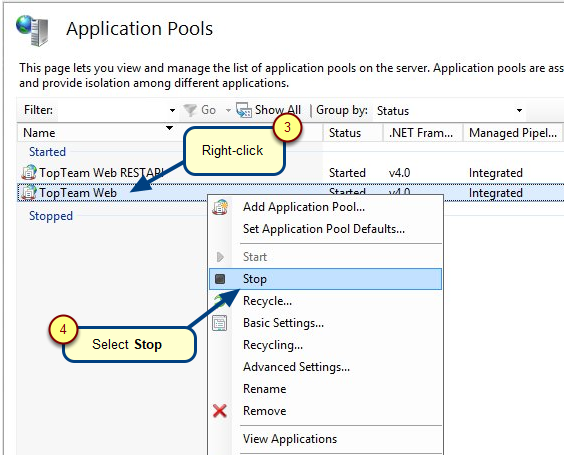Click the Application Pools server globe icon
Viewport: 568px width, 455px height.
click(32, 30)
